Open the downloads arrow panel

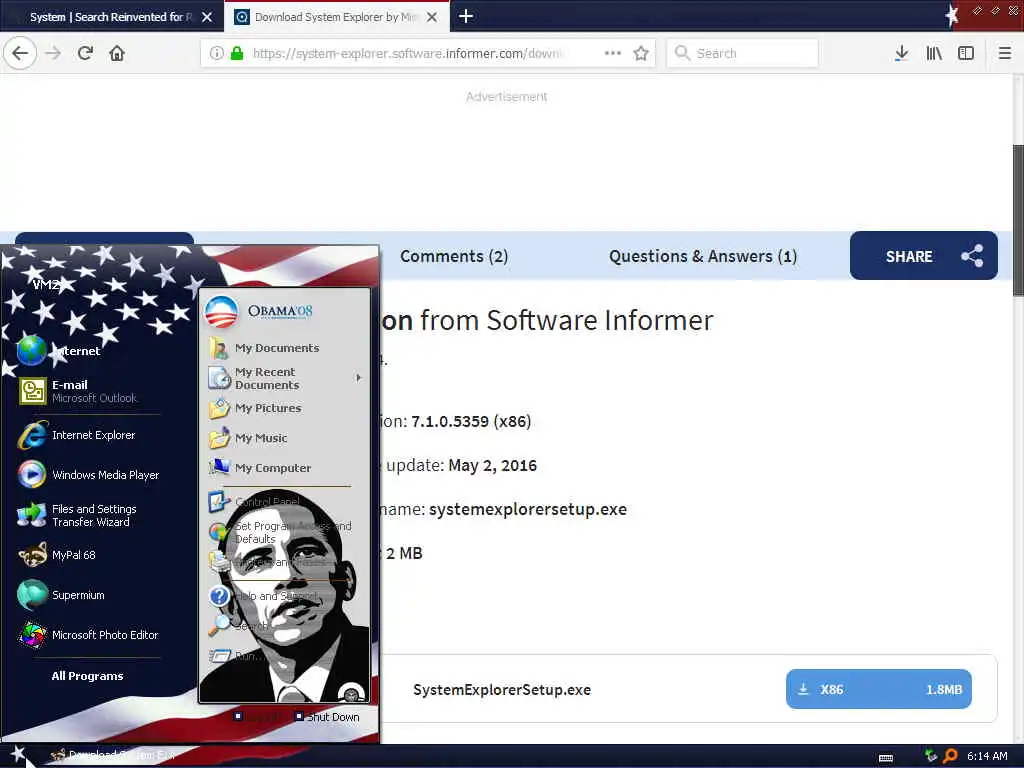tap(901, 53)
